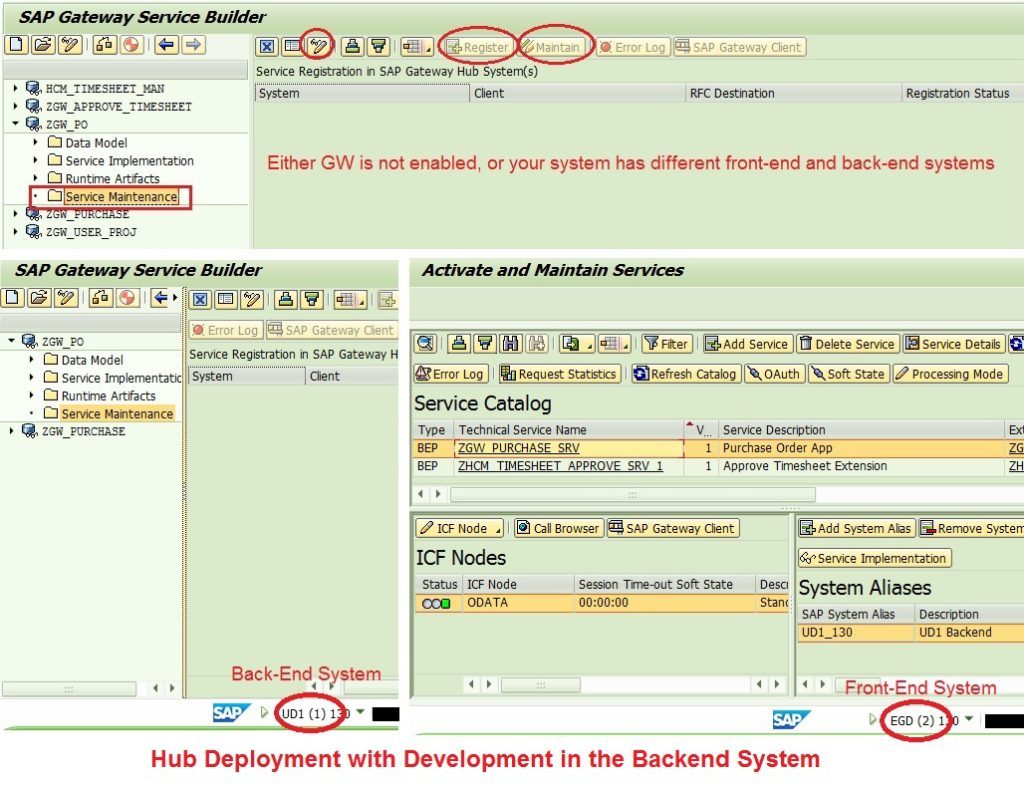
Task: Click the magnifier Details icon in Activate and Maintain Services
Action: click(x=426, y=344)
